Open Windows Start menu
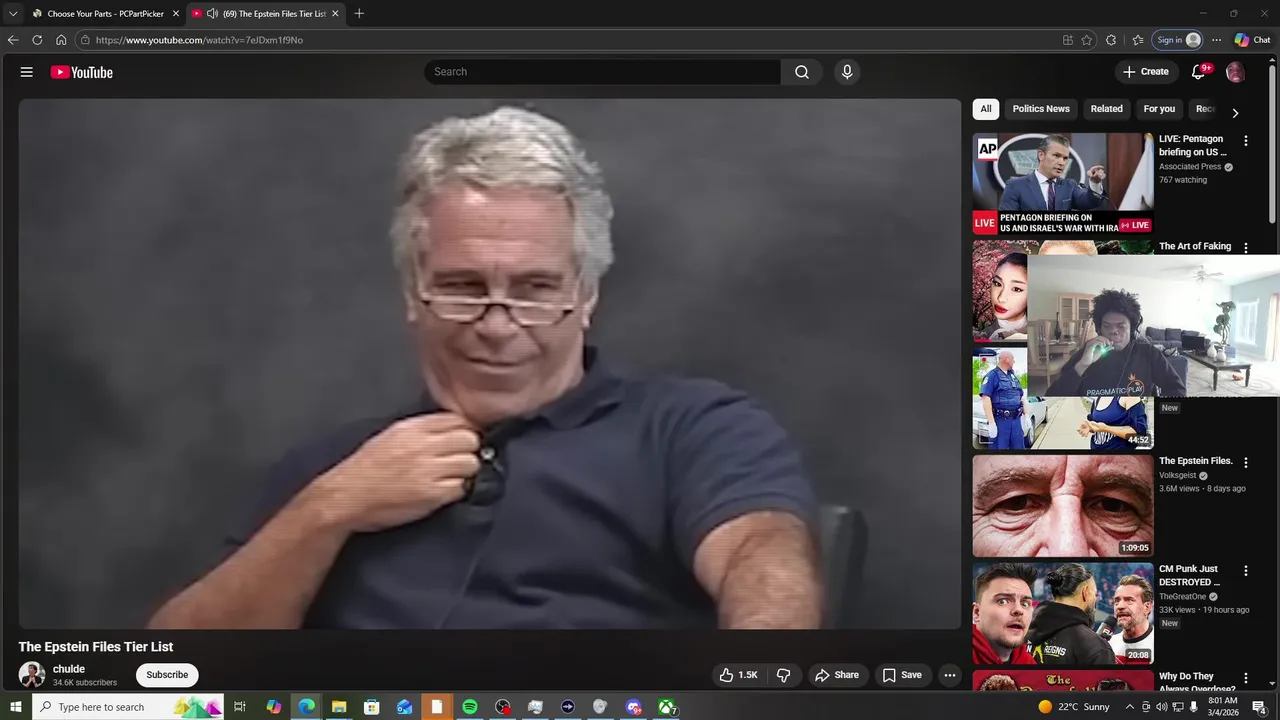Viewport: 1280px width, 720px height. (x=16, y=707)
